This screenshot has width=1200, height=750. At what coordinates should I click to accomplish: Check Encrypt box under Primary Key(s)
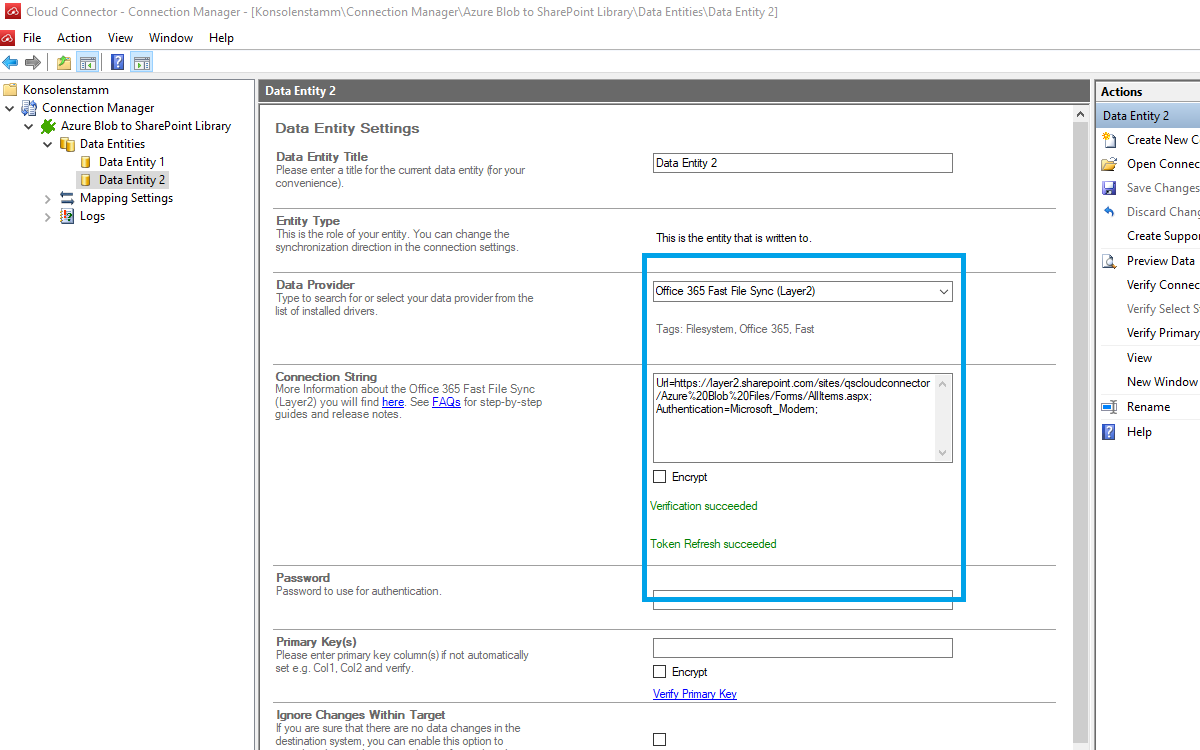659,672
